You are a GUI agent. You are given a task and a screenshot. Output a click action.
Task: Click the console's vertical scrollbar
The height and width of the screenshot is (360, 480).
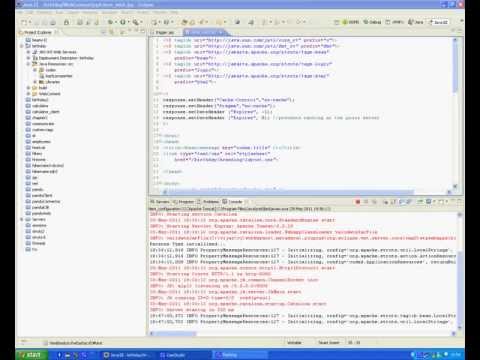click(x=459, y=271)
